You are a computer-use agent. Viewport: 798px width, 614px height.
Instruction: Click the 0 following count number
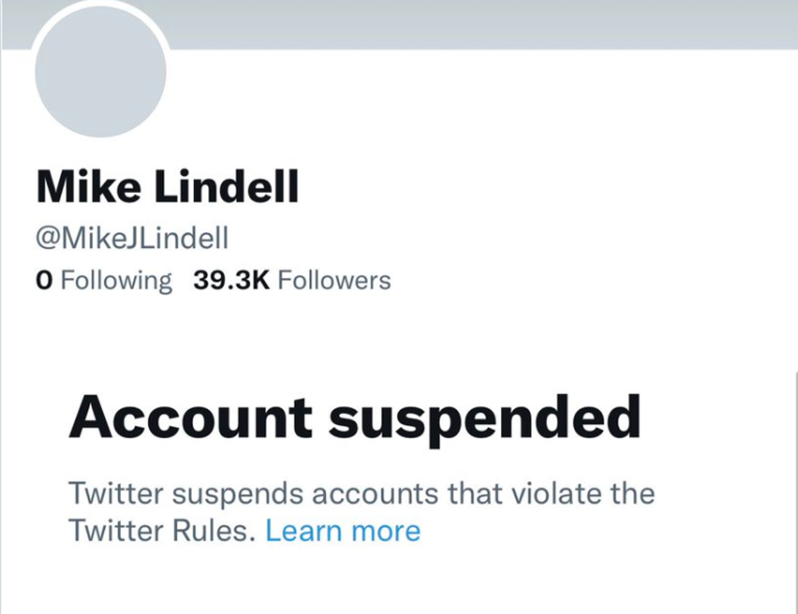43,281
